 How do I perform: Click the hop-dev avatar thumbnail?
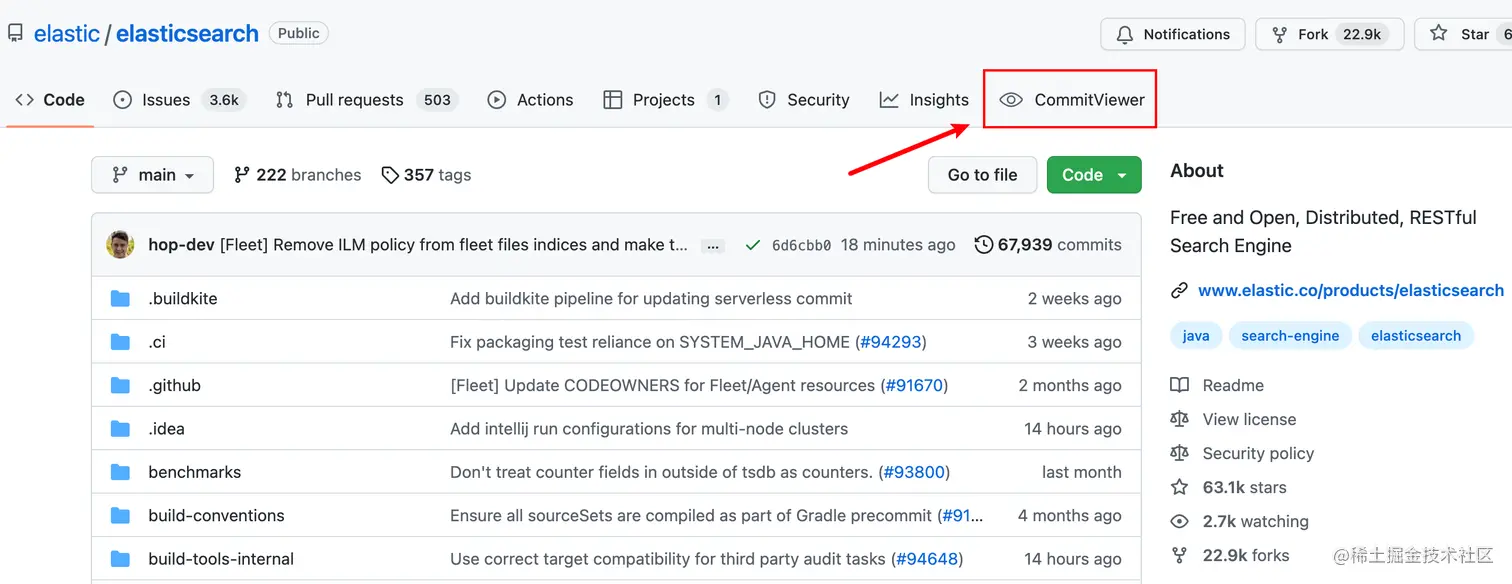(121, 245)
